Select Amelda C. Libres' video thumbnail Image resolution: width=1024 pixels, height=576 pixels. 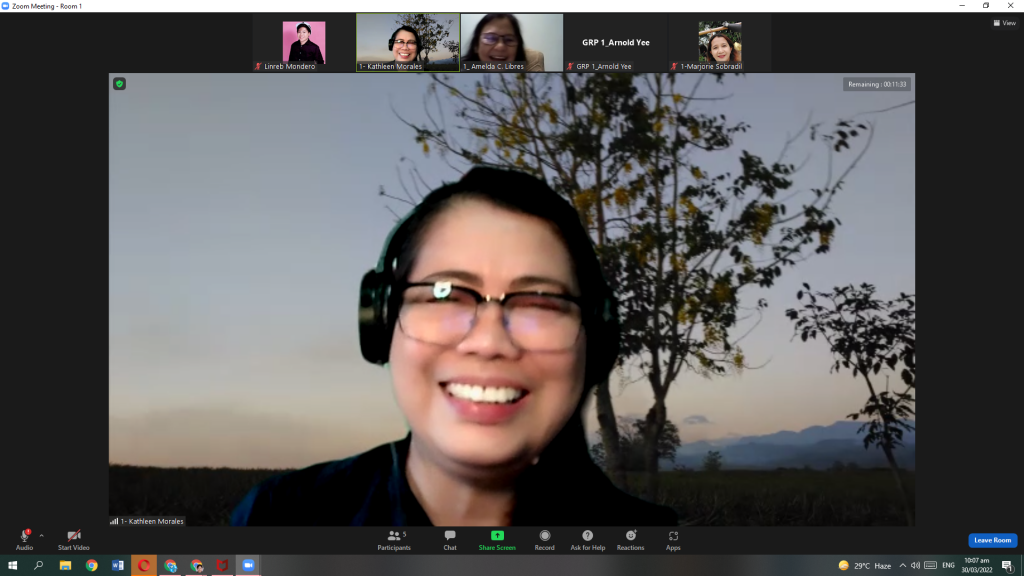click(512, 42)
